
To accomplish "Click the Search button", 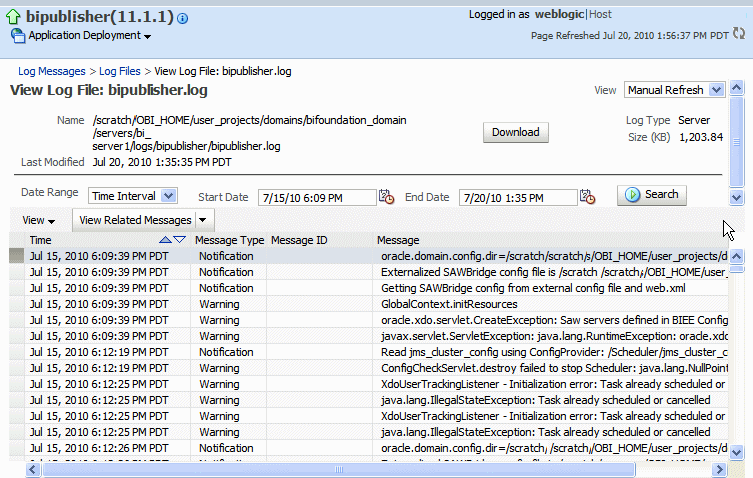I will [652, 195].
